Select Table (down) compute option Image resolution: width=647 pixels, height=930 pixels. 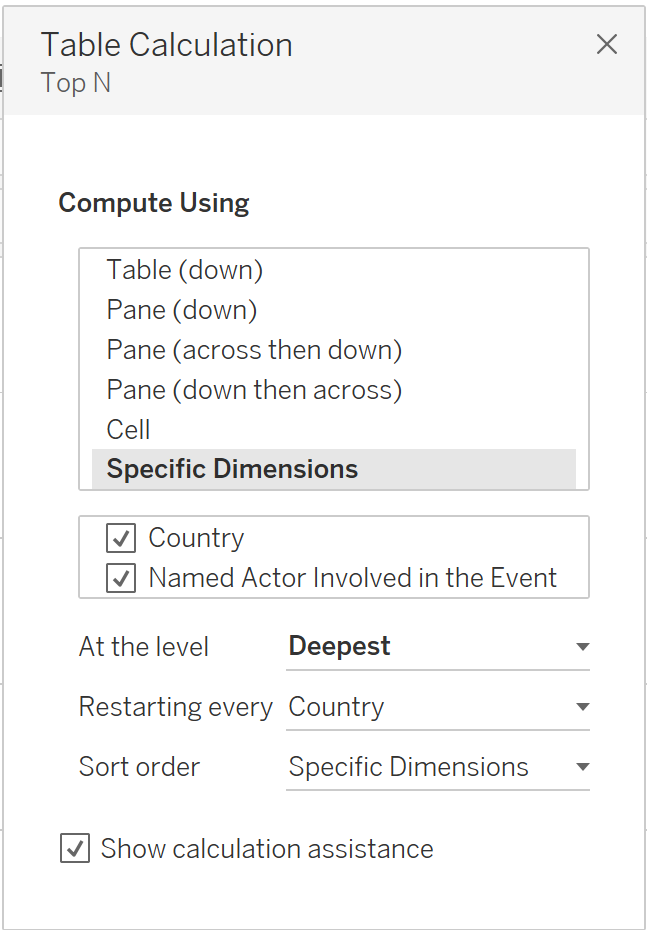point(184,270)
